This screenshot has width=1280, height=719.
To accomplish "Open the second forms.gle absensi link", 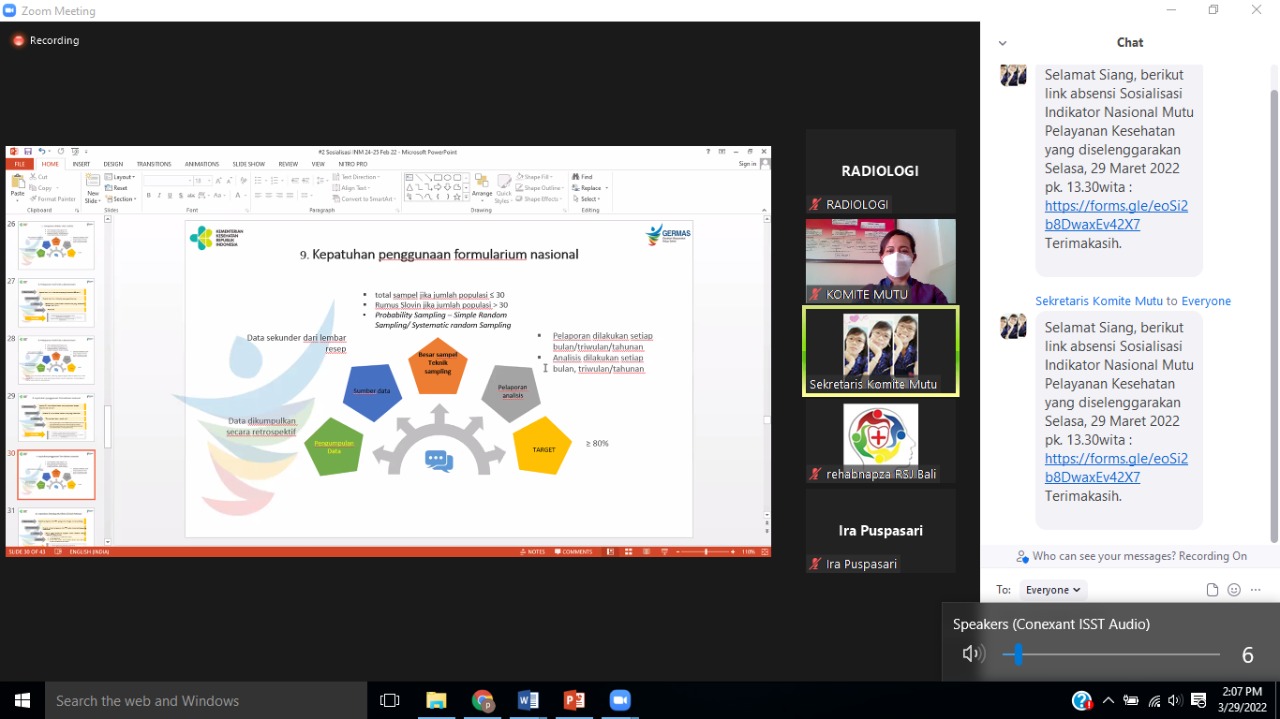I will pos(1116,468).
